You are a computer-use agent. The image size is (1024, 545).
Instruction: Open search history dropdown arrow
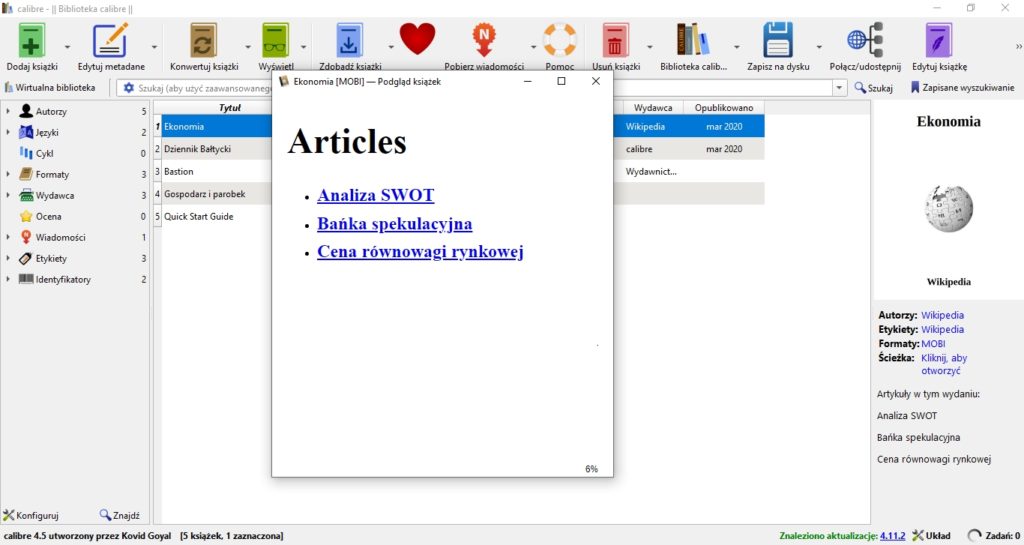839,87
